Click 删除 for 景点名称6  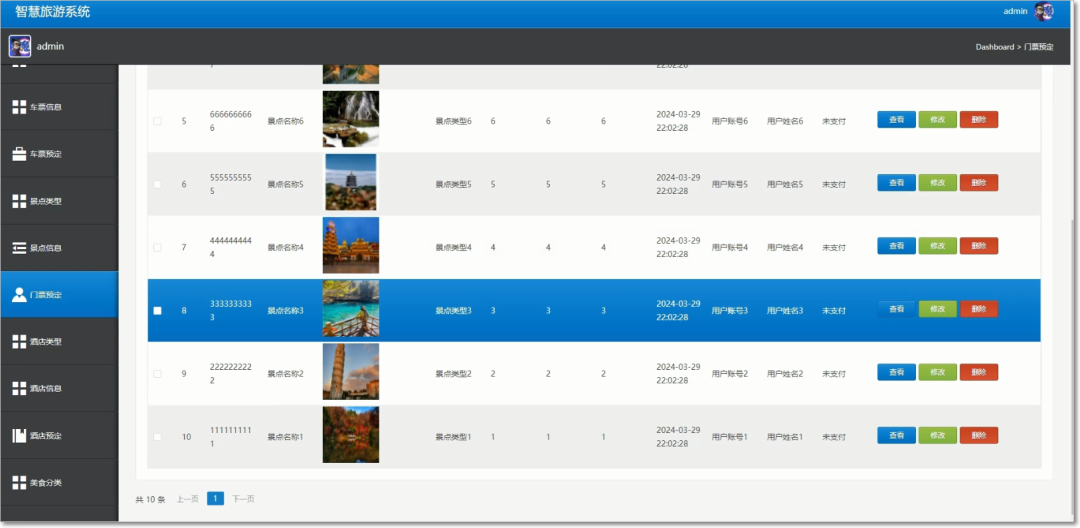click(979, 120)
